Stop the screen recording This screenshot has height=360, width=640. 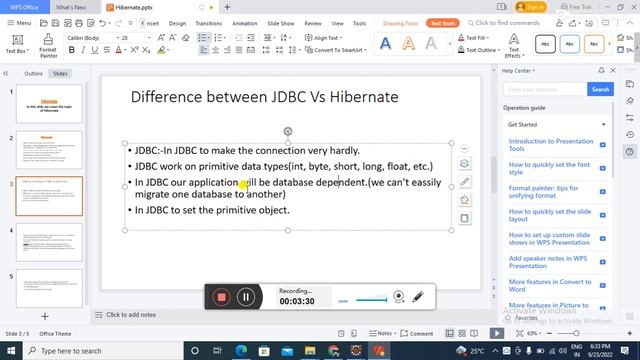pyautogui.click(x=222, y=297)
